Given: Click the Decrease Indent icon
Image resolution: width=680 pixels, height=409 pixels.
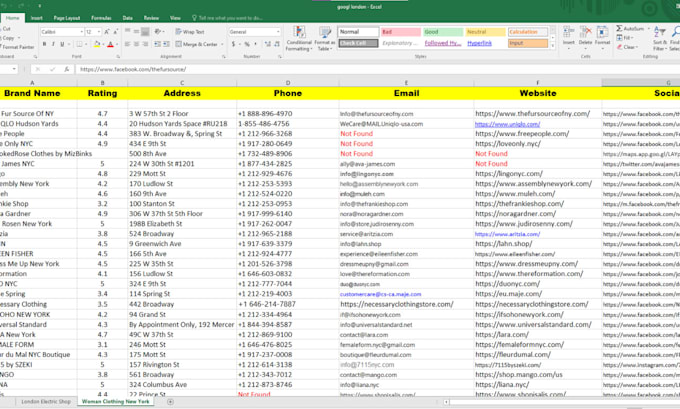Looking at the screenshot, I should (x=157, y=44).
